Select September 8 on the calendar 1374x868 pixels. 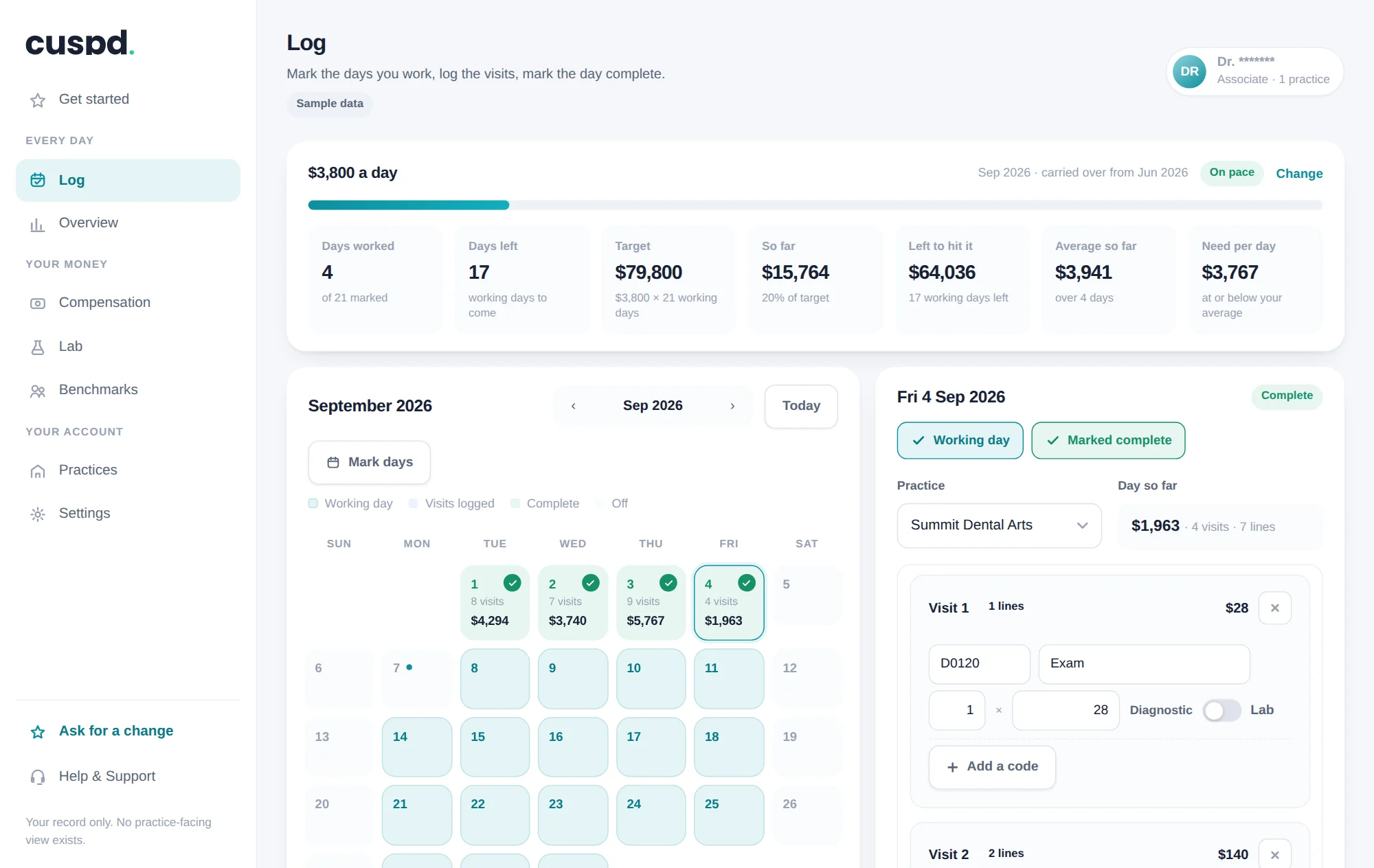tap(495, 678)
